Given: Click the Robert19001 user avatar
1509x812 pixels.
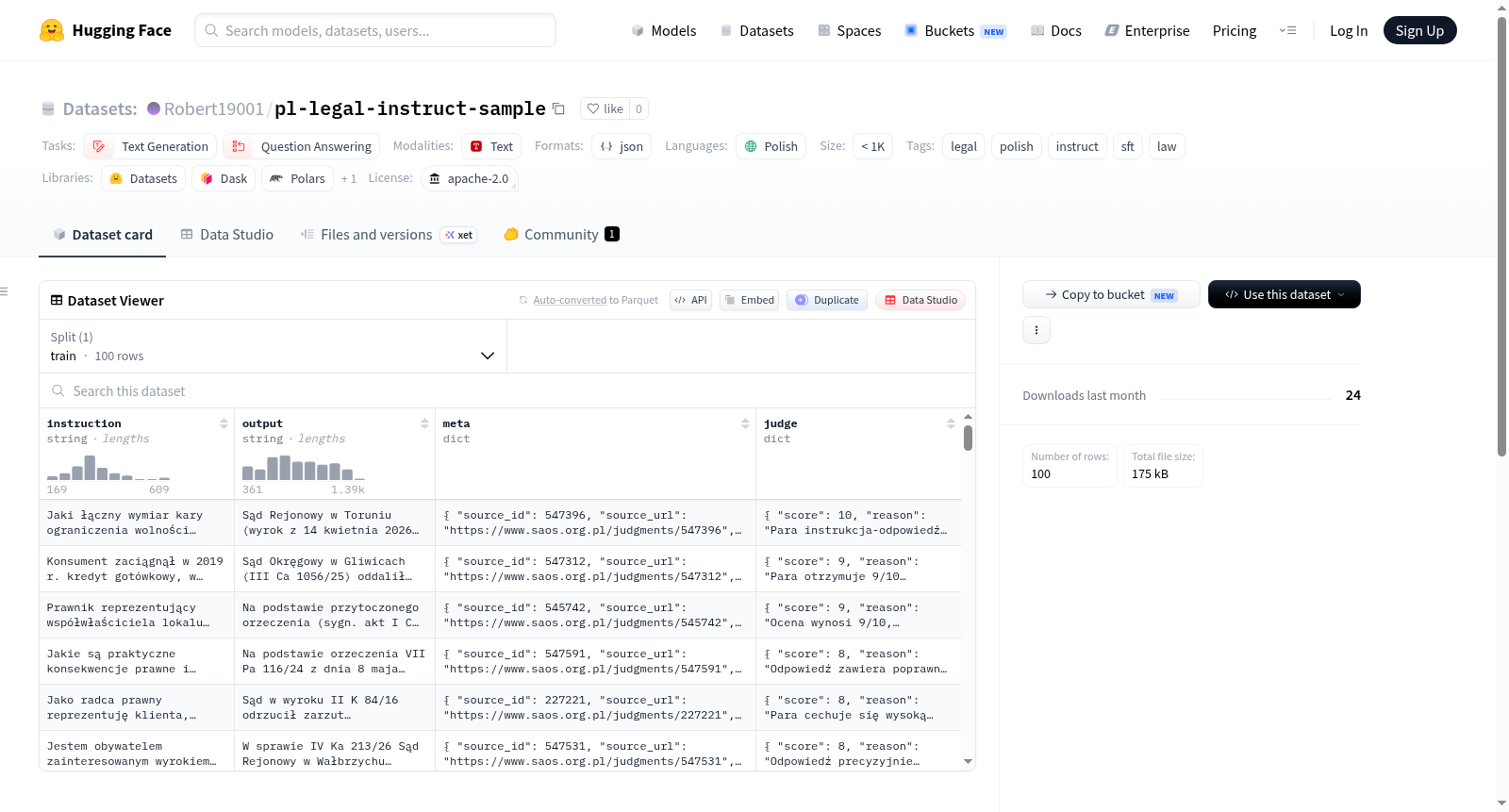Looking at the screenshot, I should 154,108.
